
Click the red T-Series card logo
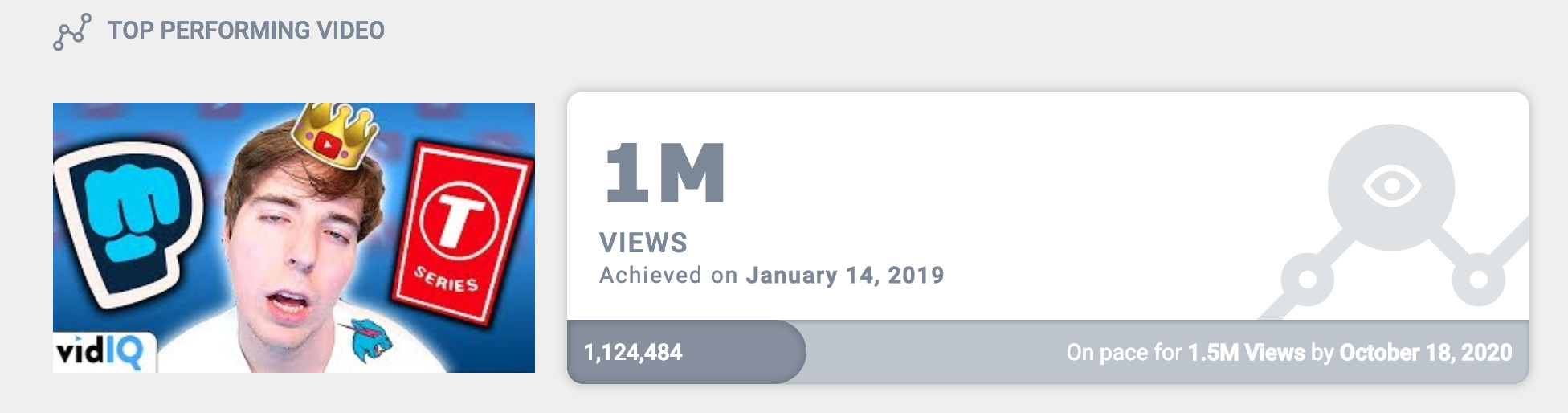(x=462, y=232)
